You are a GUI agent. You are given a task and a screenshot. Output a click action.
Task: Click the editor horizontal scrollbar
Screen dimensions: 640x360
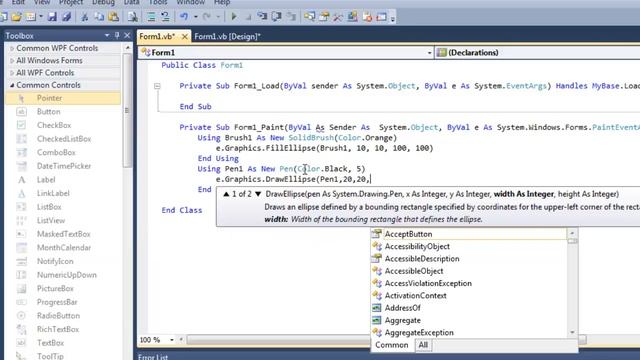pyautogui.click(x=278, y=340)
